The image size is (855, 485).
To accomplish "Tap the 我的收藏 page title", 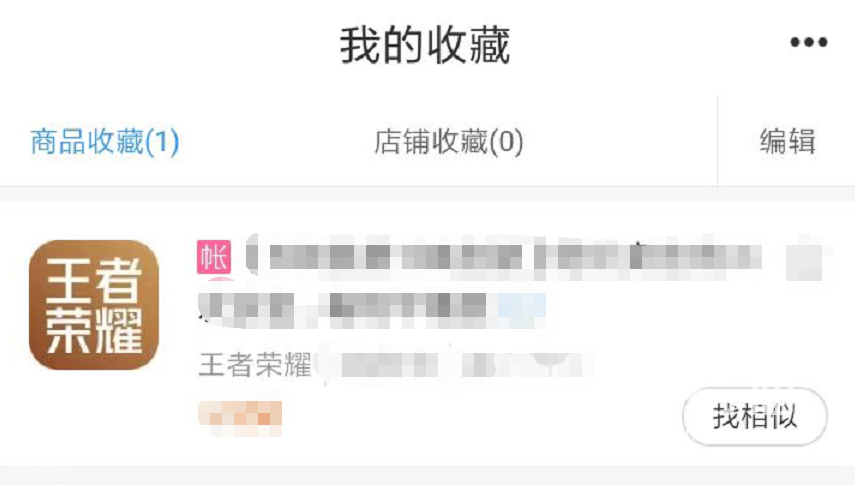I will coord(425,46).
